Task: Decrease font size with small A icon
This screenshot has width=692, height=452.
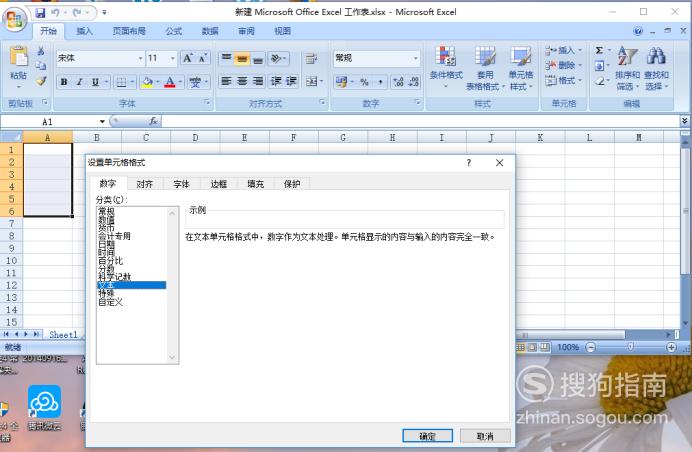Action: [x=203, y=58]
